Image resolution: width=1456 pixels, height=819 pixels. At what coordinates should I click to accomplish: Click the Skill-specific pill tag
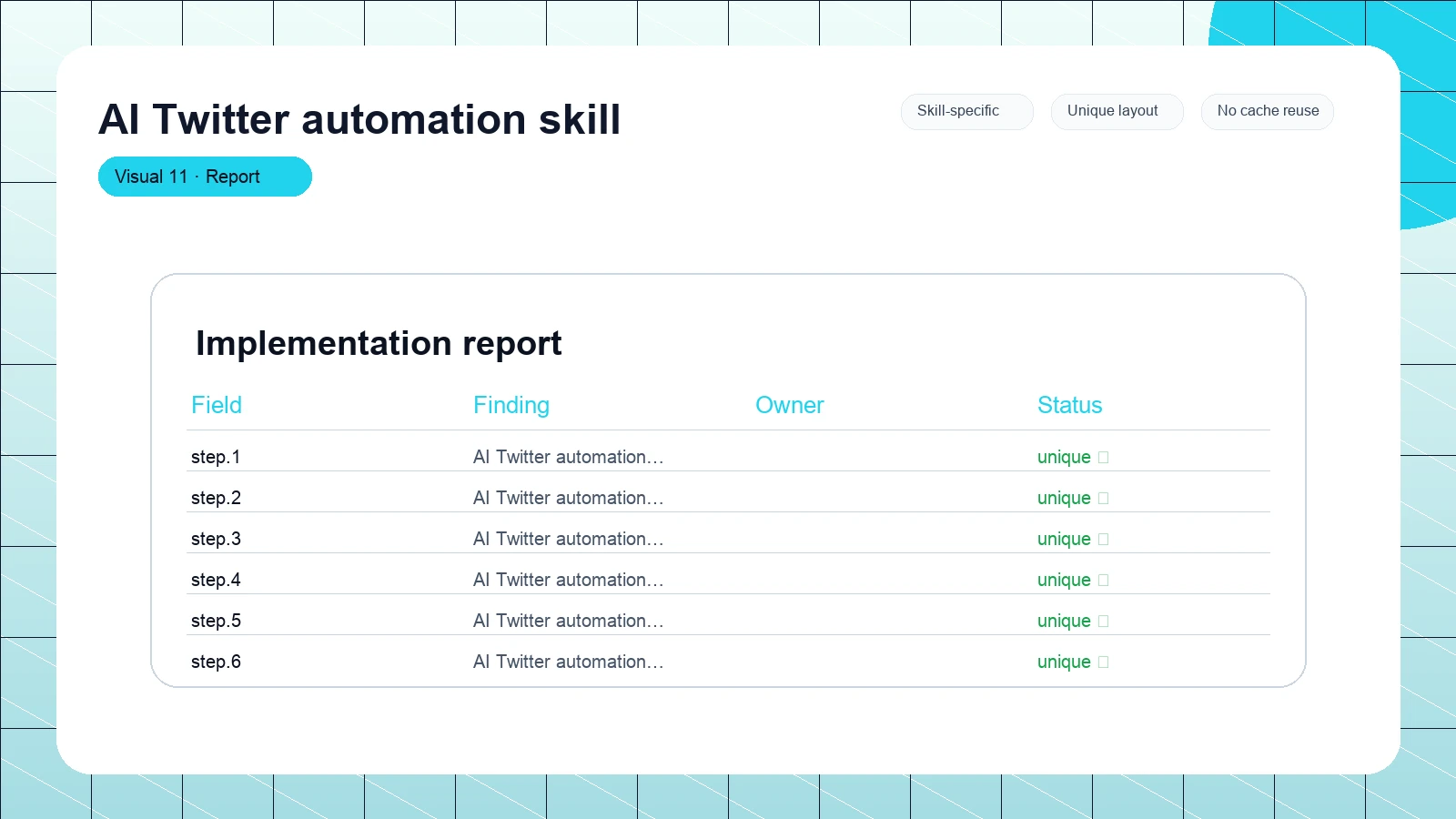click(x=966, y=111)
